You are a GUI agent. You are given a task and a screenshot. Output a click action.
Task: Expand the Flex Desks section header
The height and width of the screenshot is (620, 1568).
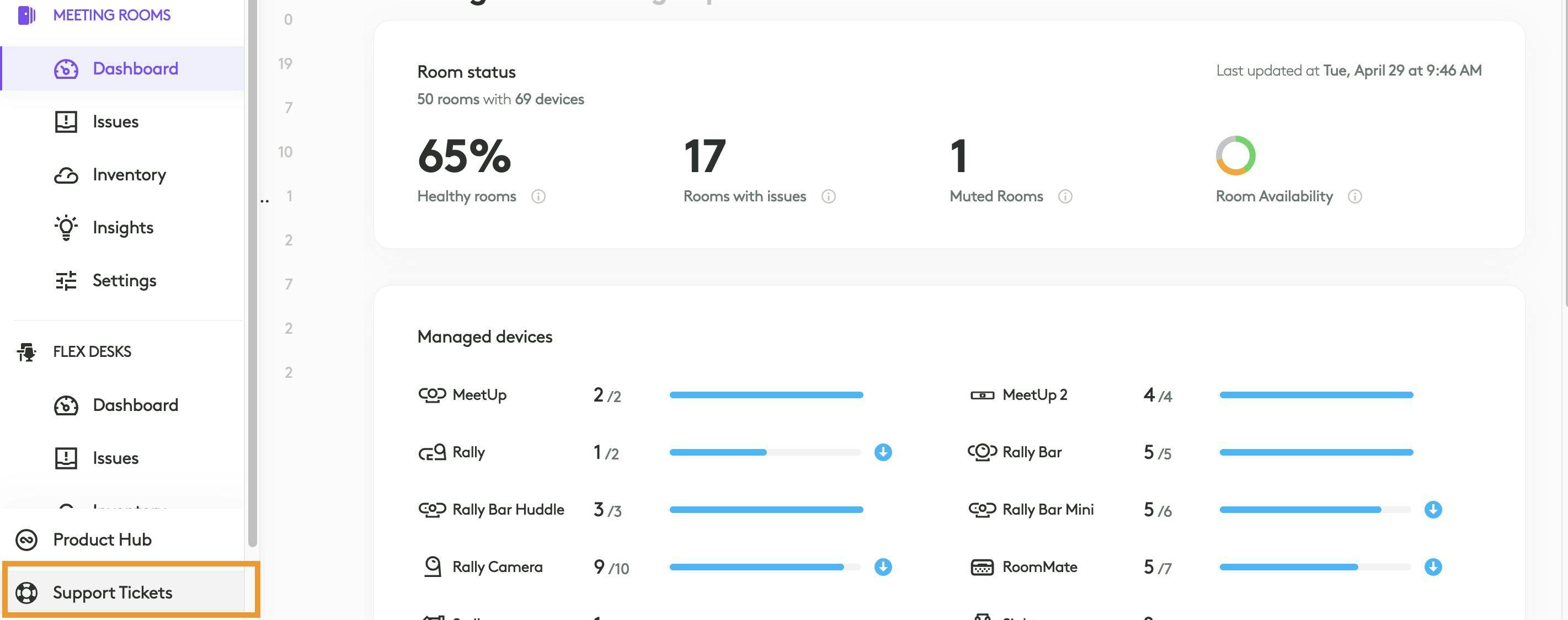92,352
